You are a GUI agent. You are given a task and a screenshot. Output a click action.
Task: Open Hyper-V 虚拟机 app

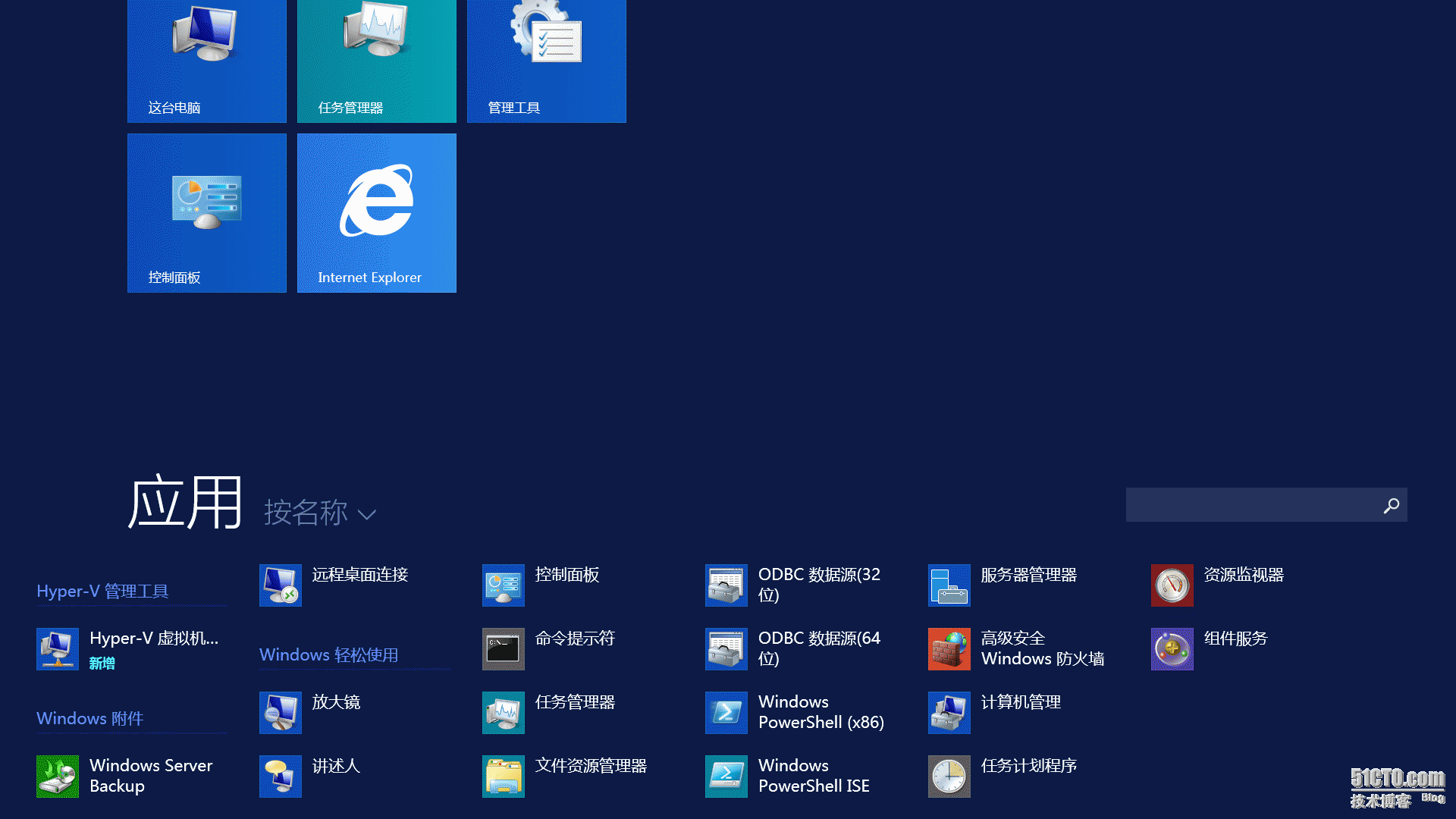tap(127, 648)
